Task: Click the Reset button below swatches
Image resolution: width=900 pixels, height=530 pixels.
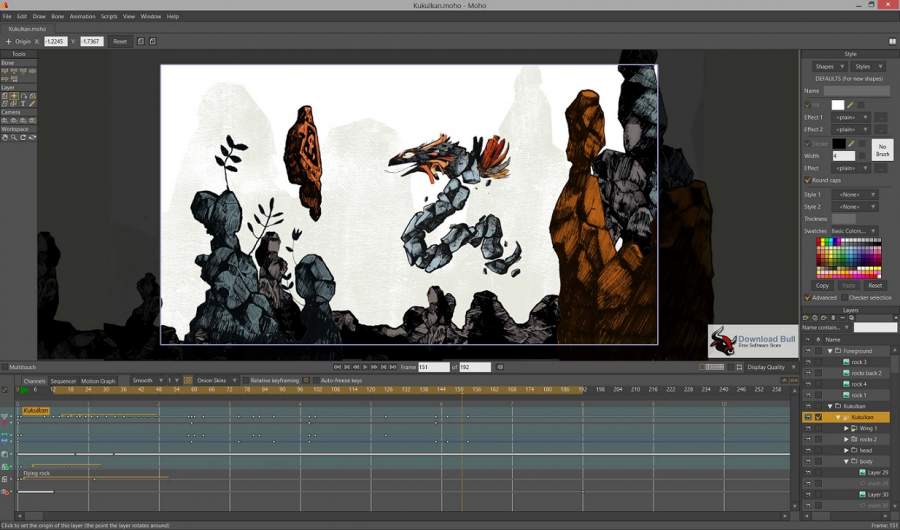Action: coord(875,285)
